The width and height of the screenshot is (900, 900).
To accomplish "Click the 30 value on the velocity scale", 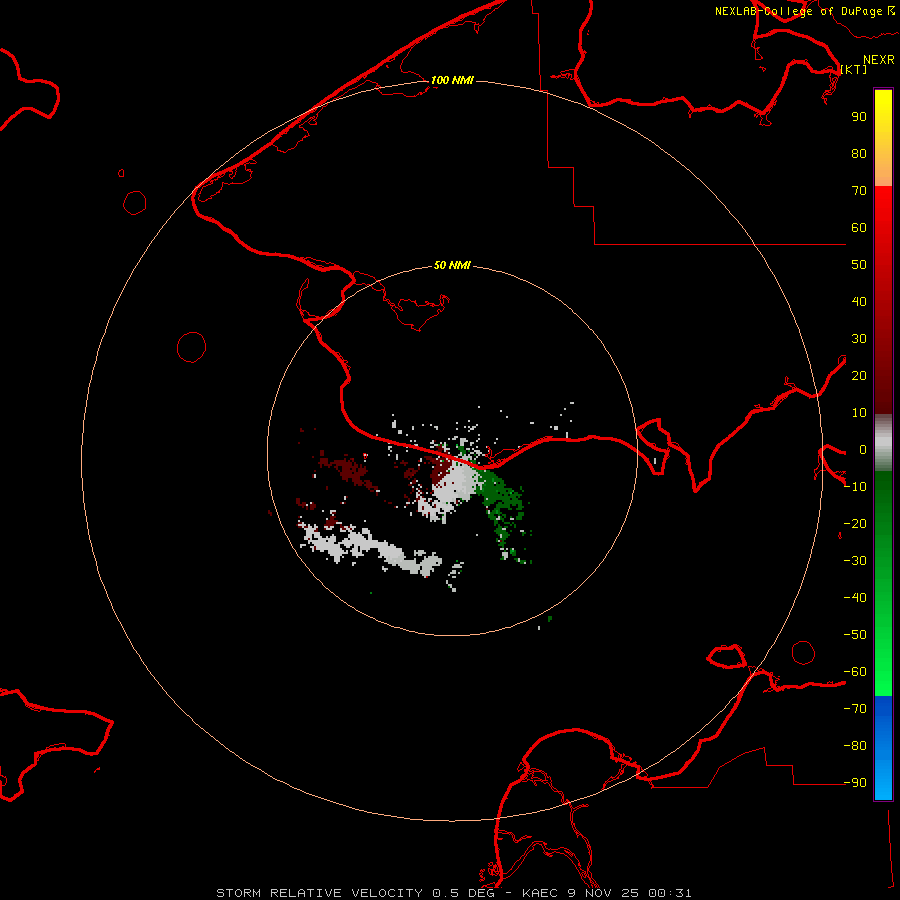I will (x=859, y=339).
